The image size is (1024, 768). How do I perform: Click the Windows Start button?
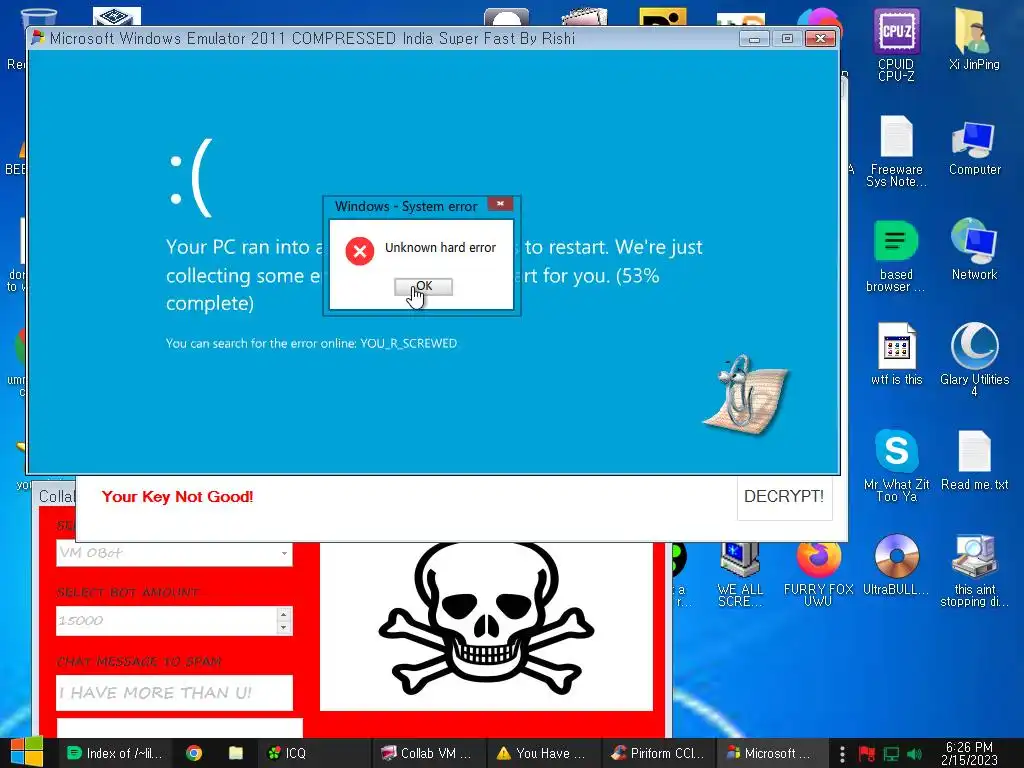27,752
